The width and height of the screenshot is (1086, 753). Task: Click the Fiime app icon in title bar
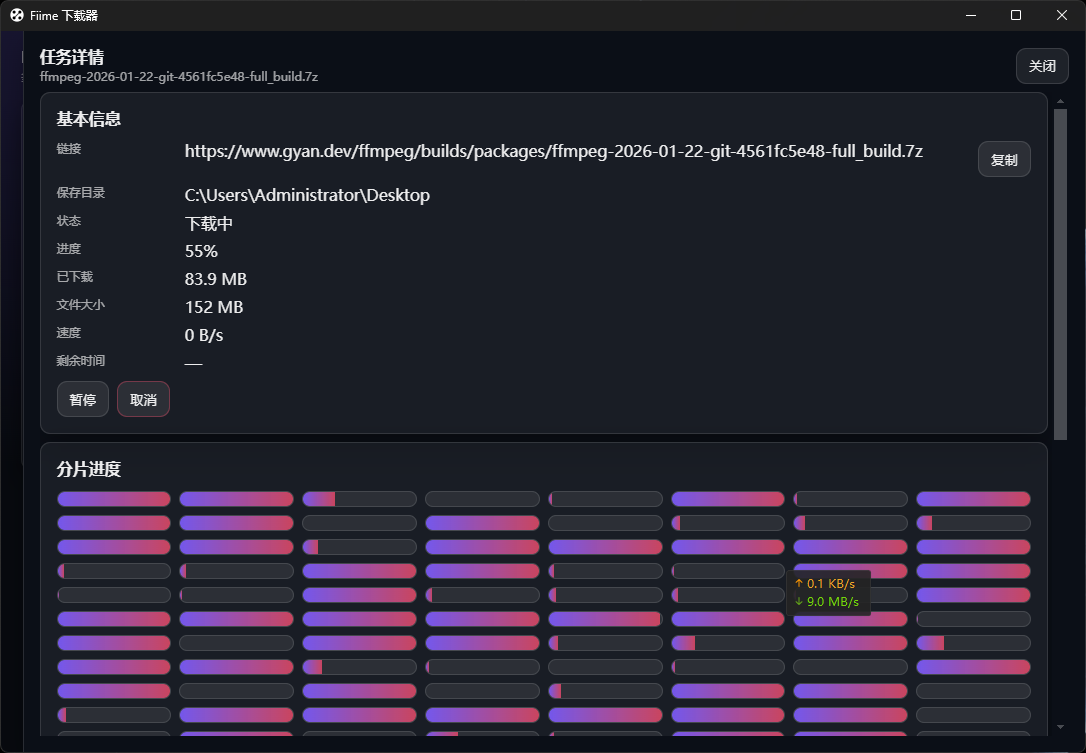click(17, 15)
